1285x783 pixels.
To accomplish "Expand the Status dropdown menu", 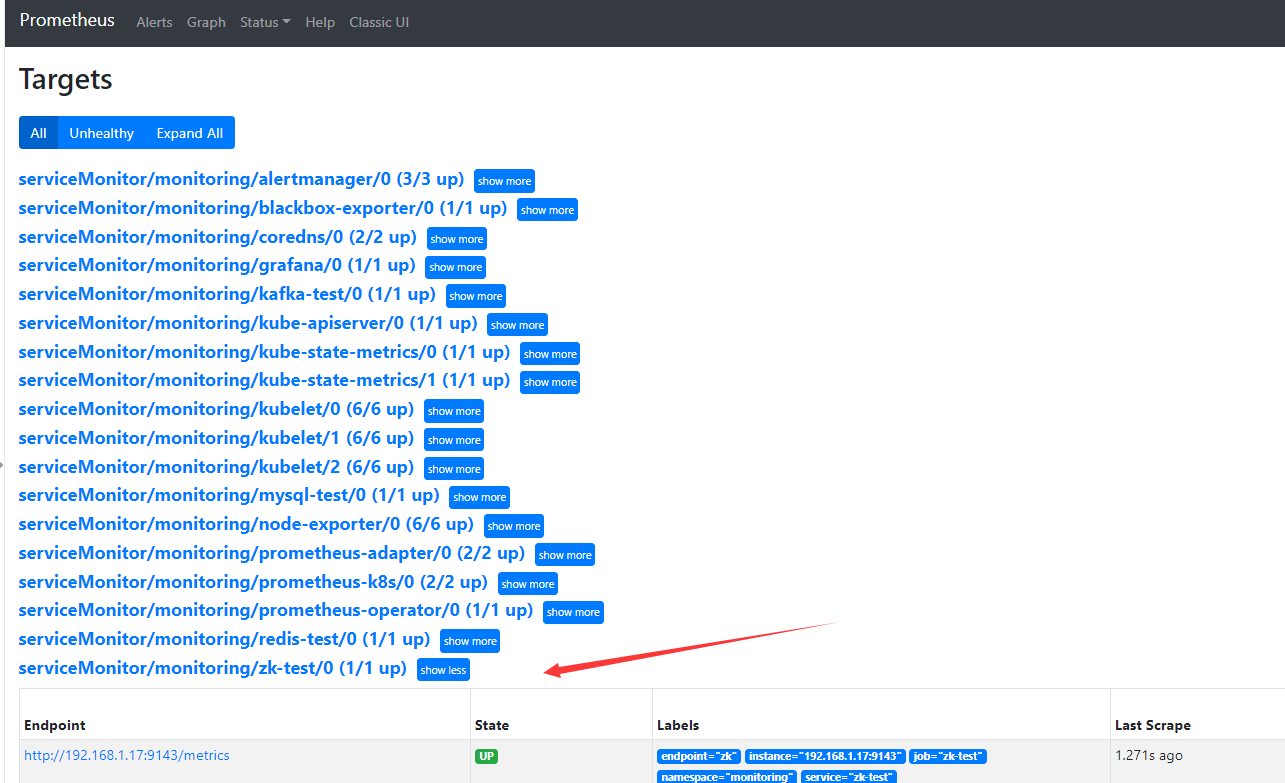I will coord(265,22).
